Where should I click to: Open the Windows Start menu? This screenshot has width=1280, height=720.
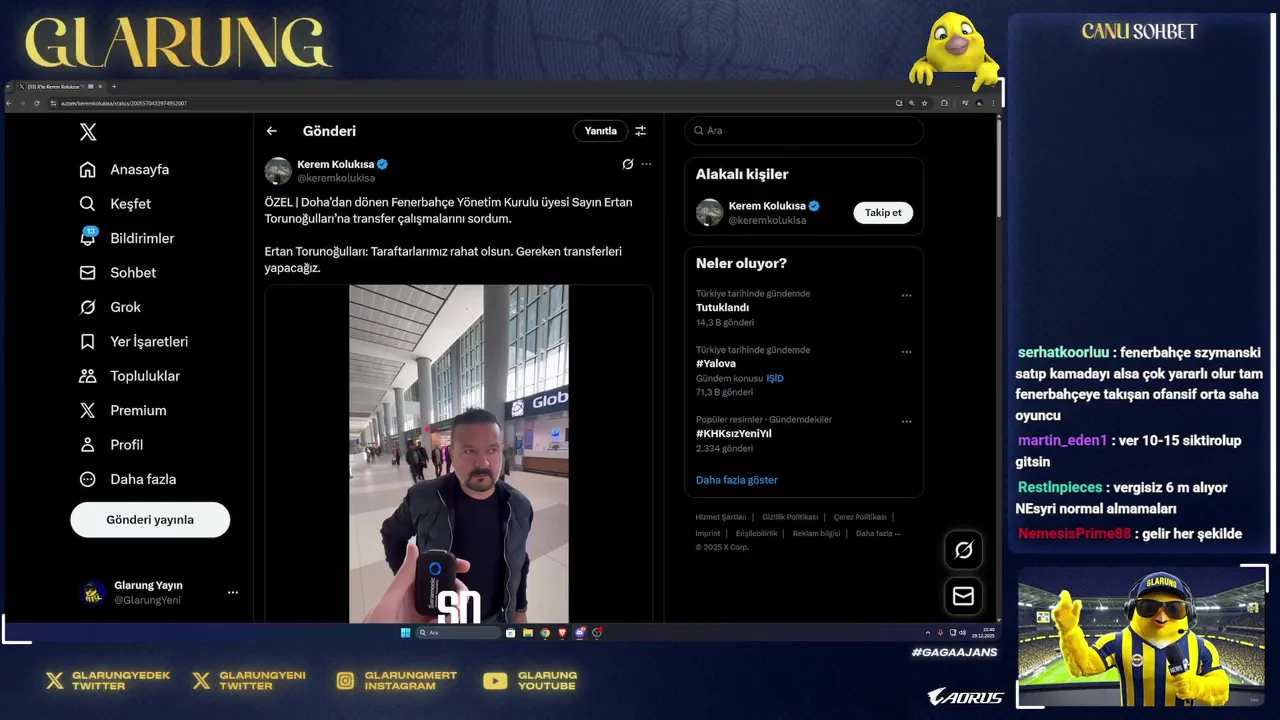tap(405, 633)
